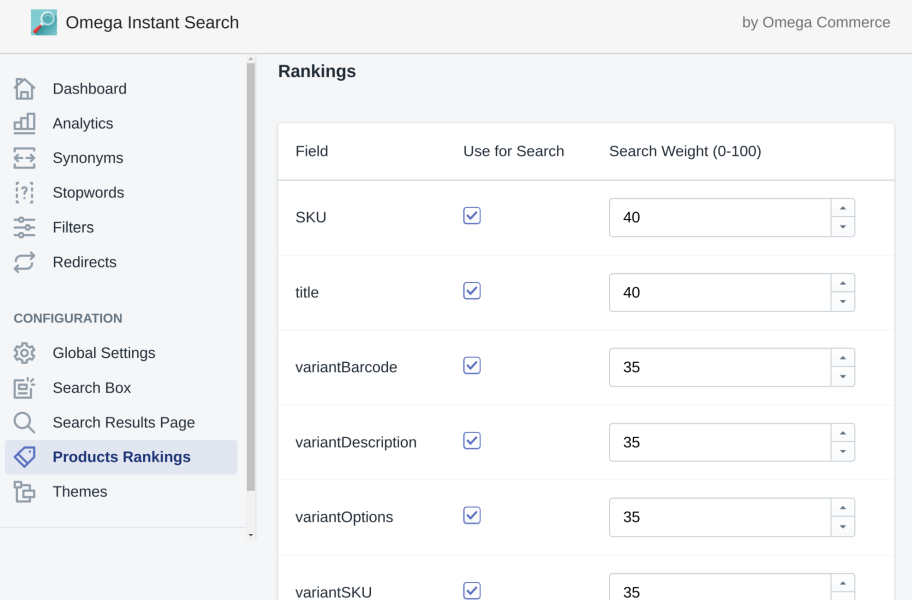Click the Products Rankings tag icon
The height and width of the screenshot is (600, 912).
(x=24, y=457)
